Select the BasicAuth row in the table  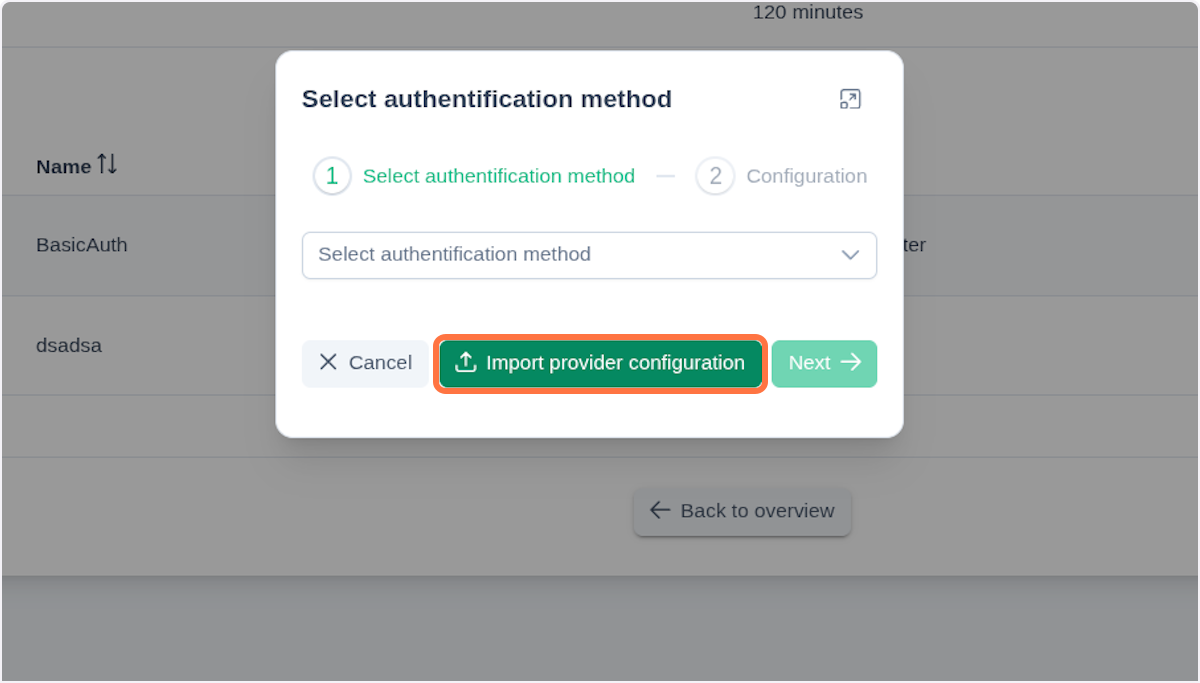[x=82, y=245]
